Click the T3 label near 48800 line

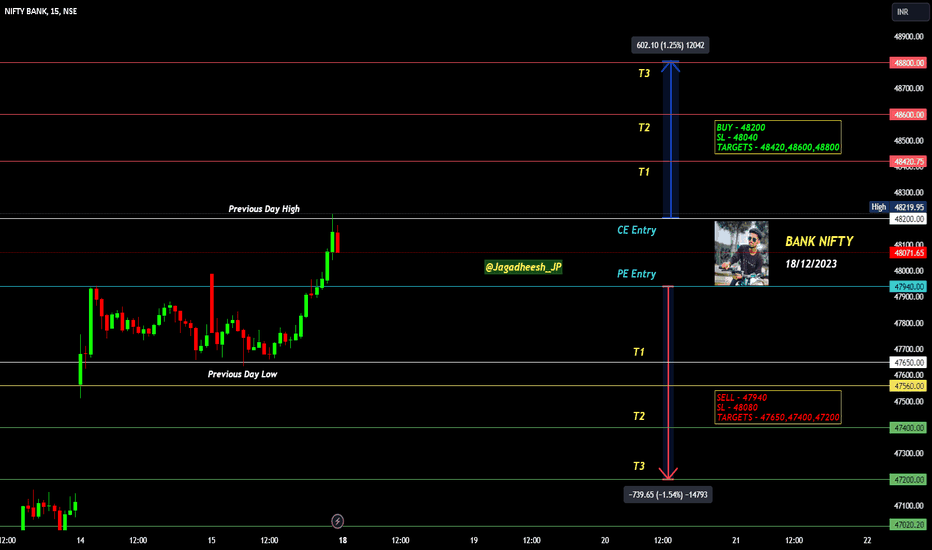[x=644, y=73]
